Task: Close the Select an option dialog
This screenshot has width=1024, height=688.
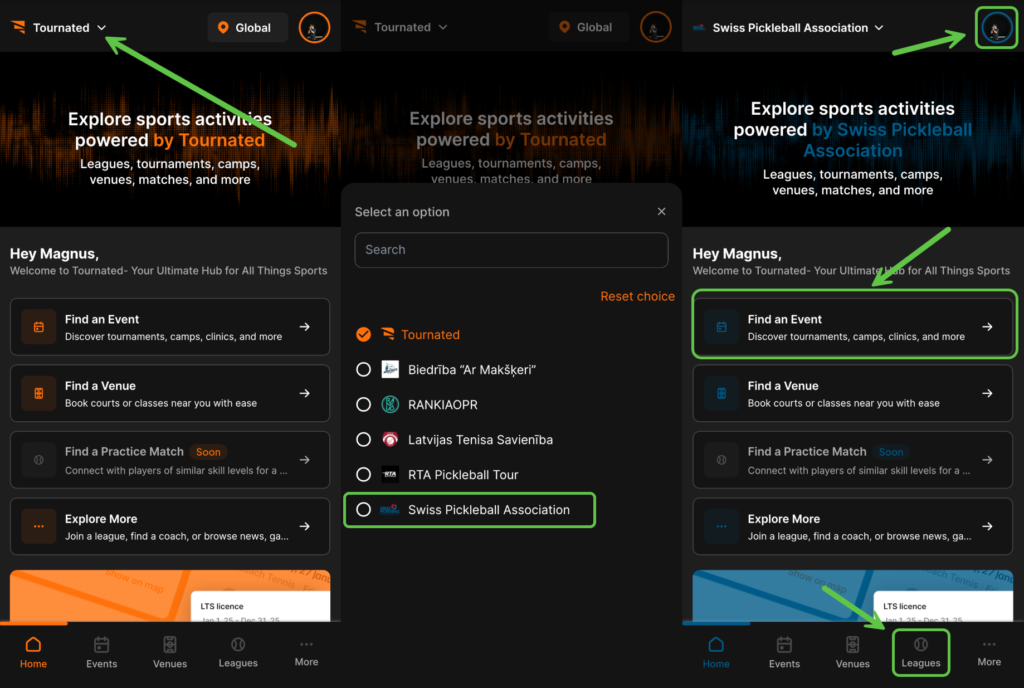Action: [x=662, y=211]
